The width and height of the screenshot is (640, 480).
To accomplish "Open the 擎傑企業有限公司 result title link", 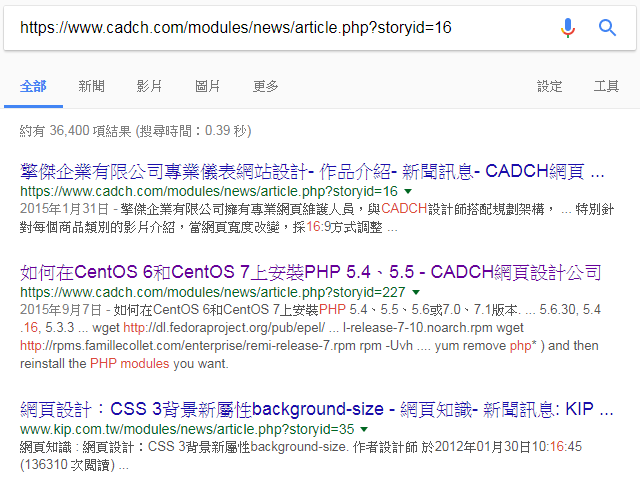I will 312,171.
